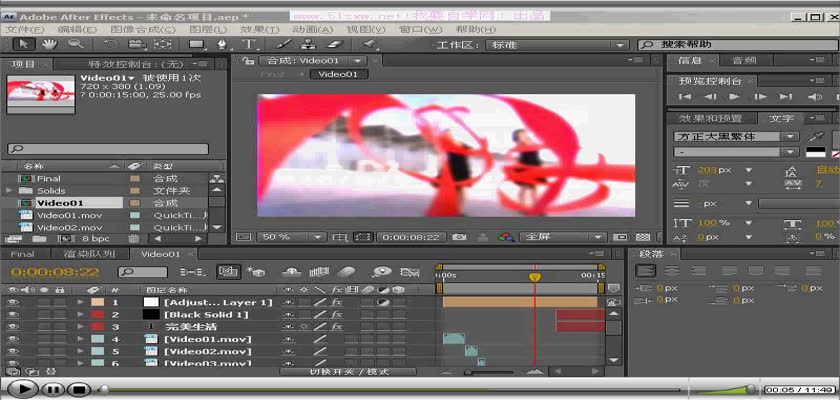Expand Adjustment Layer 1 properties

pyautogui.click(x=80, y=303)
